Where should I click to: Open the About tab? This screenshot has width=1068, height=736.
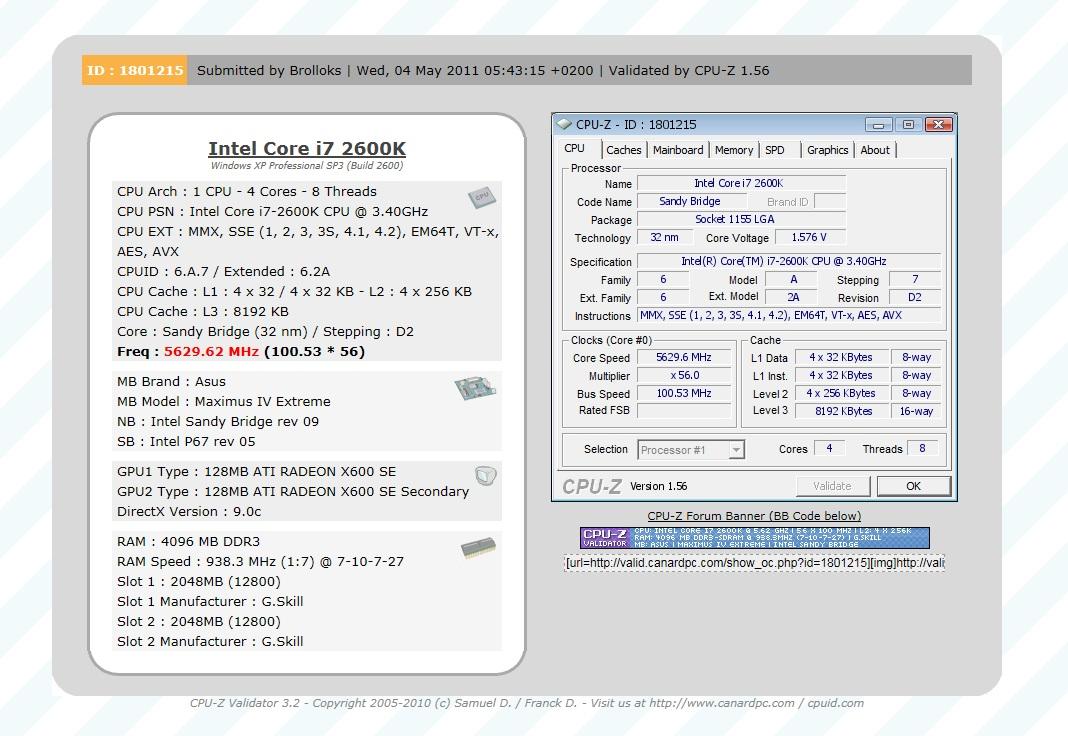point(875,150)
